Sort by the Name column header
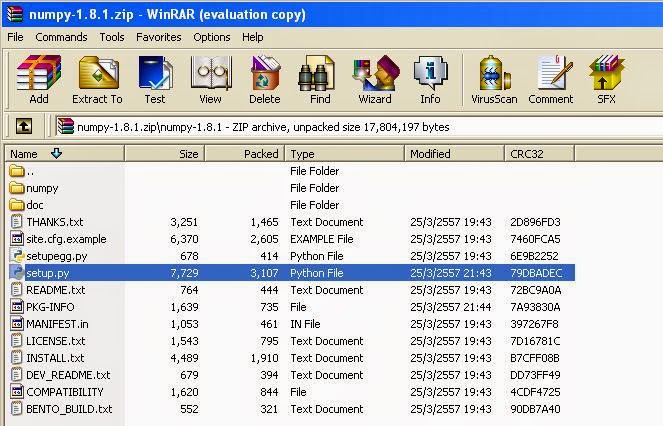The image size is (663, 426). (x=65, y=154)
